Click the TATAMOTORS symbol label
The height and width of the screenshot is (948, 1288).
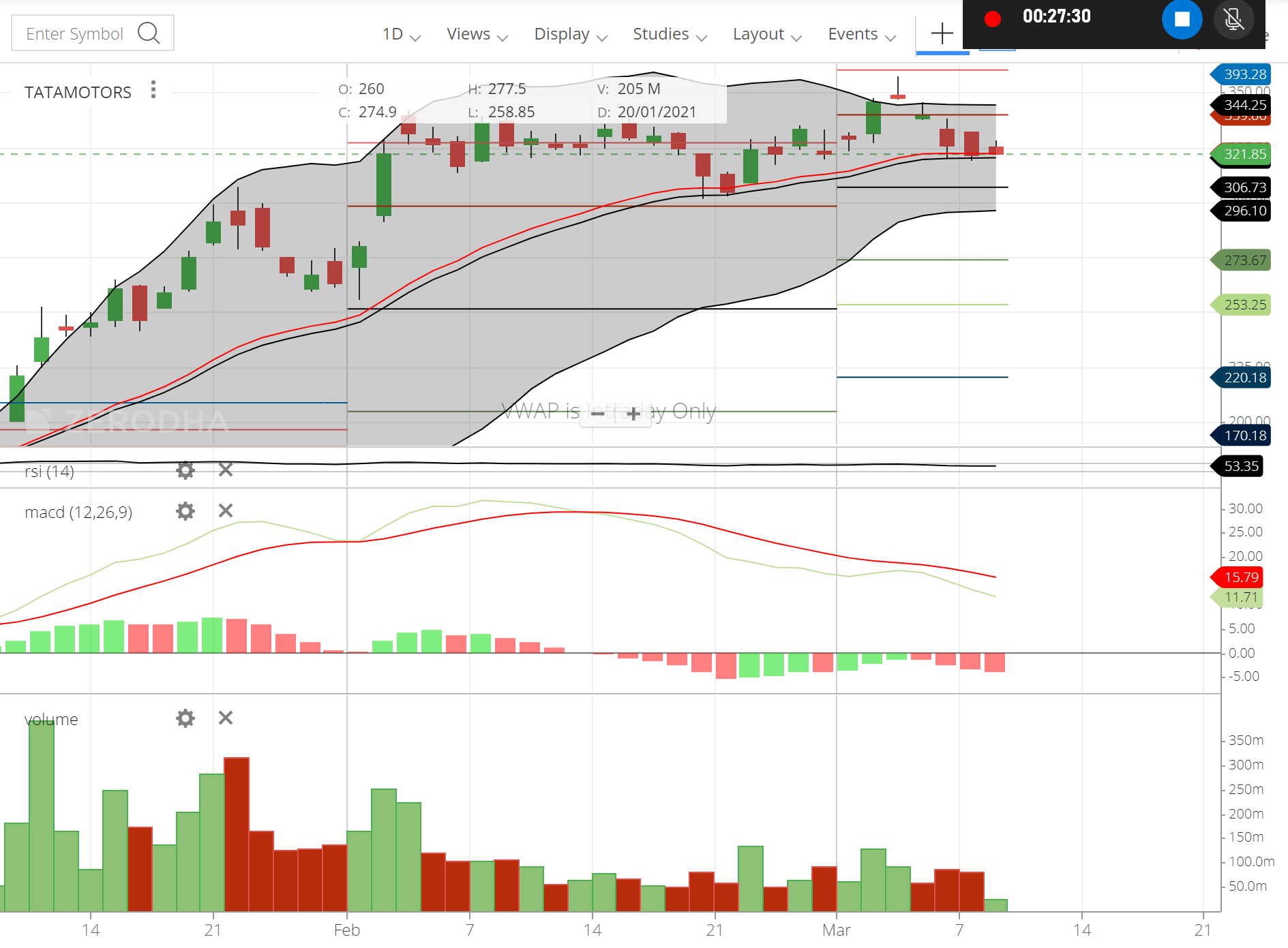click(78, 92)
